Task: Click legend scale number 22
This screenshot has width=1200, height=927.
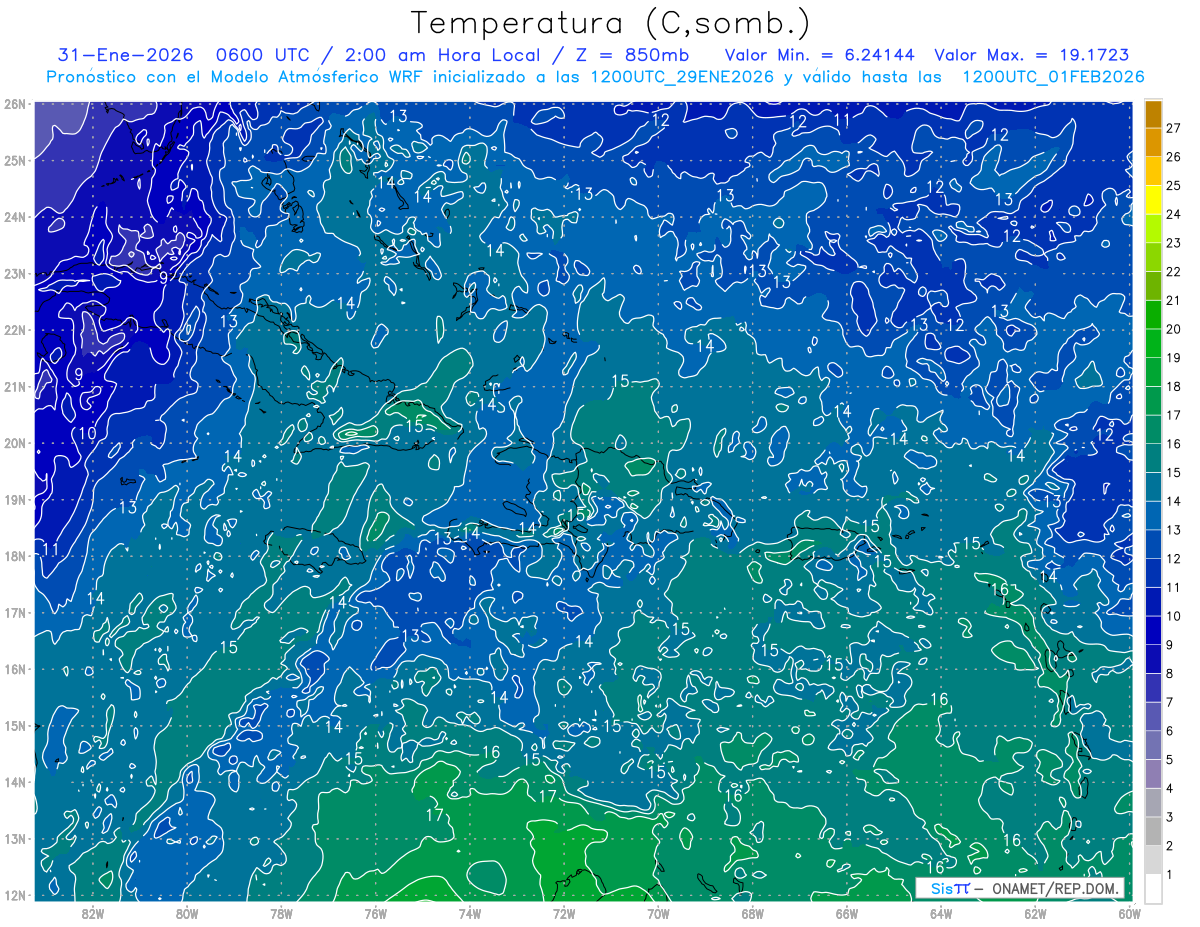Action: point(1174,271)
